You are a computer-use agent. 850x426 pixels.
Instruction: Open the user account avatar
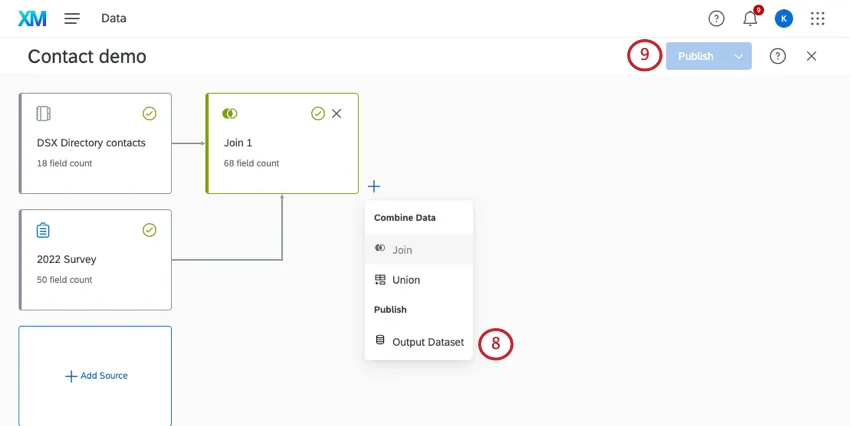tap(784, 18)
